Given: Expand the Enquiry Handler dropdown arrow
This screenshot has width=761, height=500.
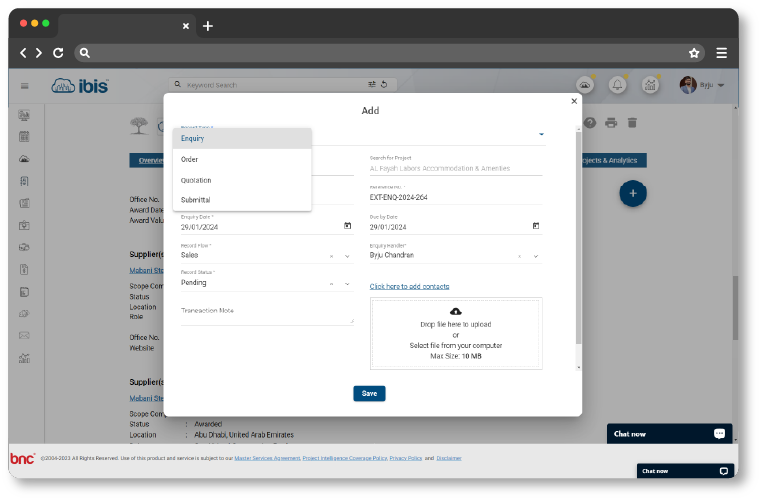Looking at the screenshot, I should [x=536, y=256].
